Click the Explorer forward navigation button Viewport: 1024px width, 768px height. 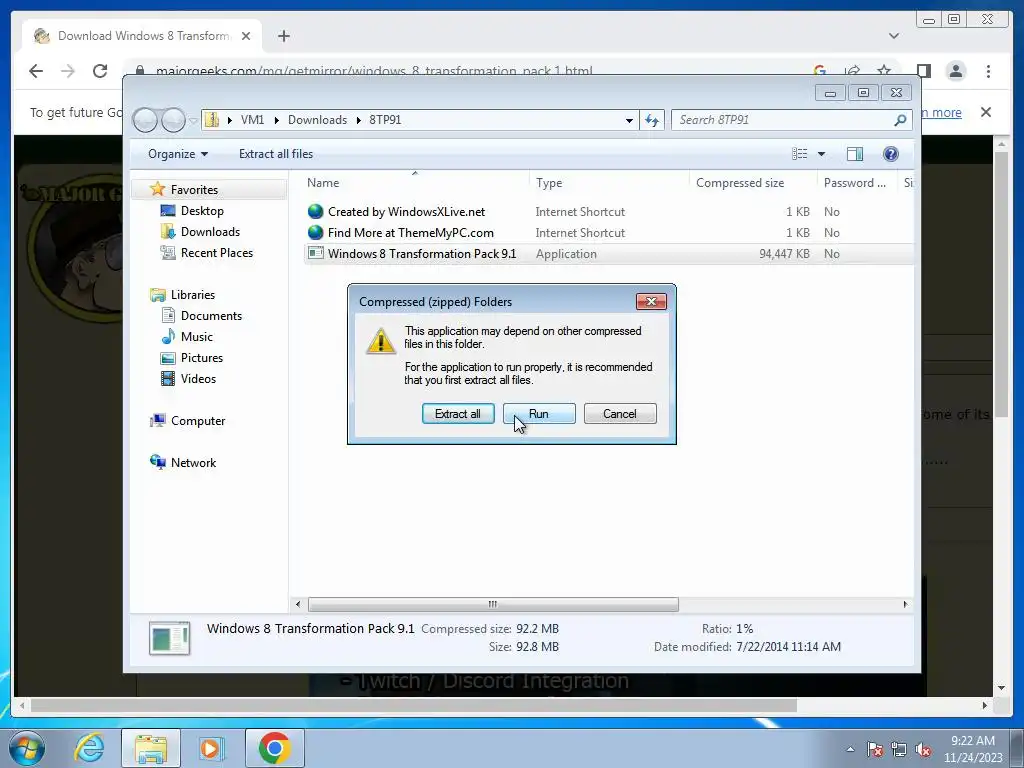[x=173, y=120]
